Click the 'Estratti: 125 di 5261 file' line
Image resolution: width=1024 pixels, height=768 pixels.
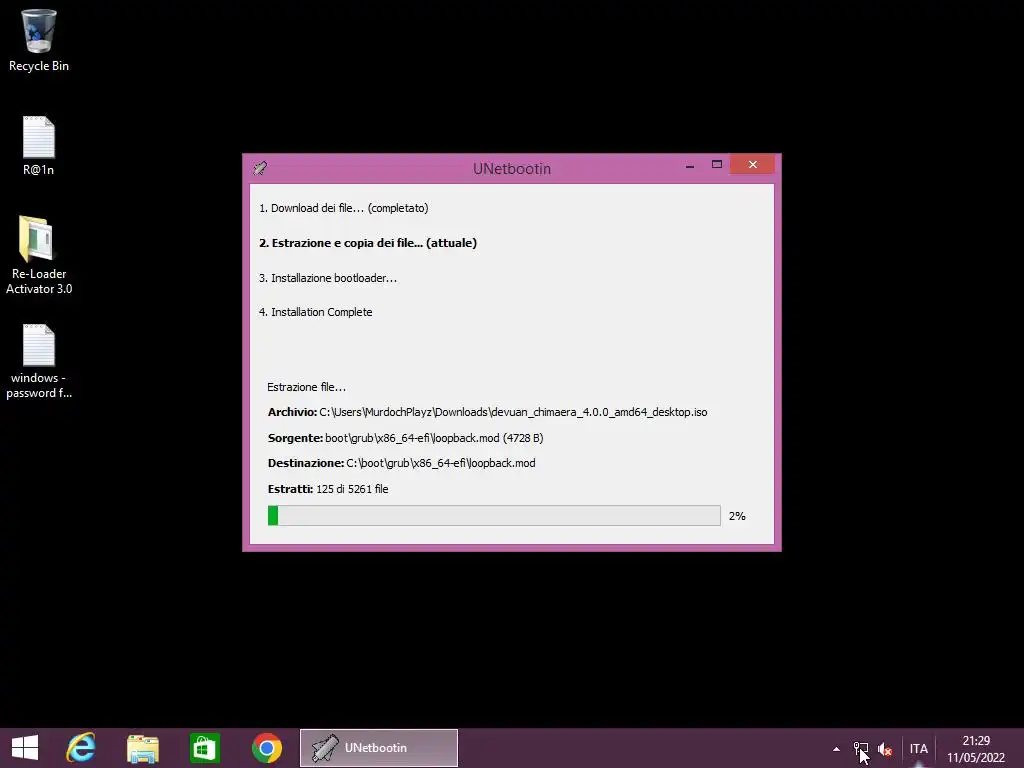coord(328,488)
